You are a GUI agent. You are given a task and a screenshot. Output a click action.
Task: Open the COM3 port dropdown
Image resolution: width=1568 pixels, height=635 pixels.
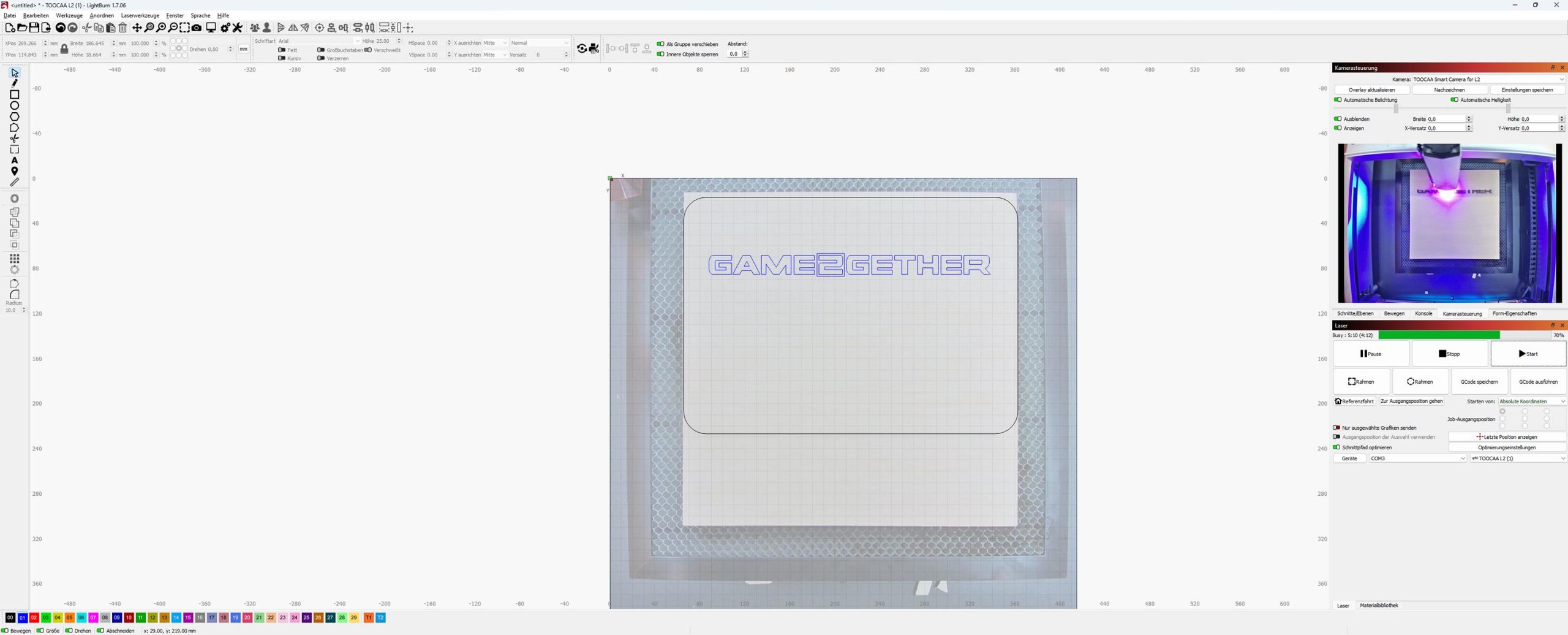point(1417,458)
